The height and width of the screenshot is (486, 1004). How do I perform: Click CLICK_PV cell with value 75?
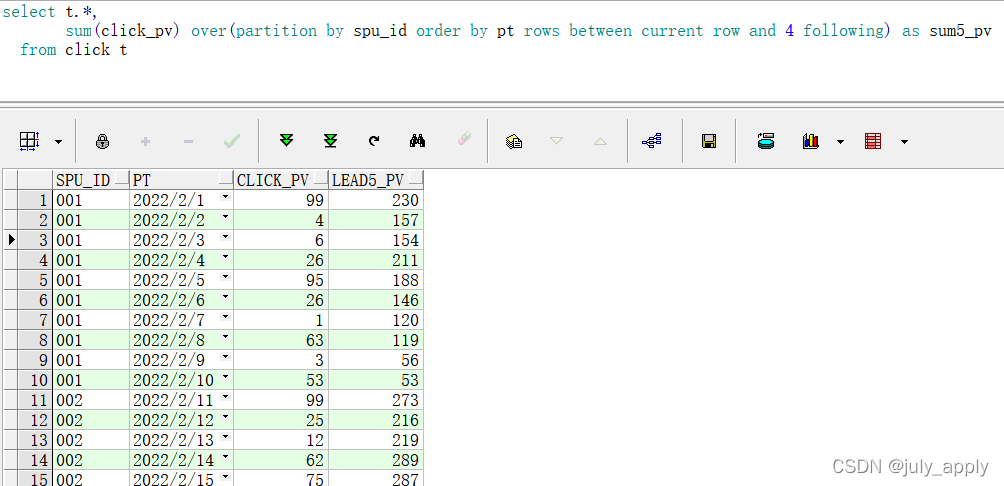(281, 478)
